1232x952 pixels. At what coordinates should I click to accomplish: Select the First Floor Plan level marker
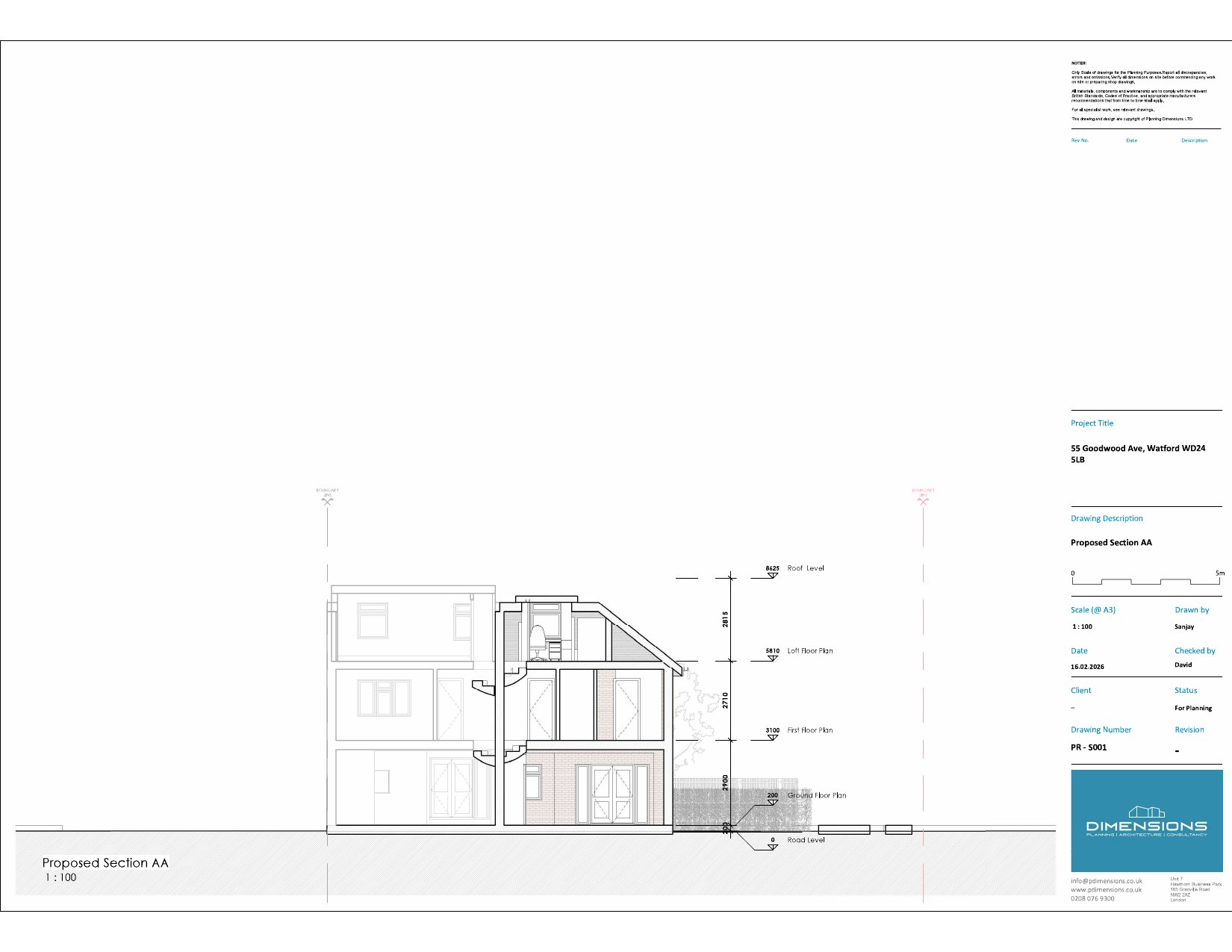tap(772, 737)
